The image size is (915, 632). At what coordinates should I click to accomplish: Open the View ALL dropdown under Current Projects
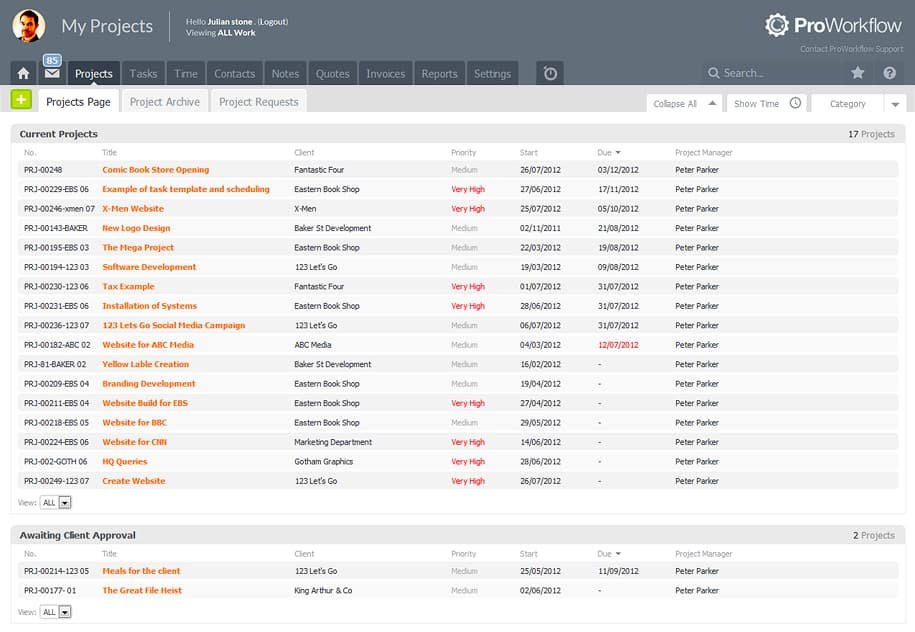click(56, 502)
